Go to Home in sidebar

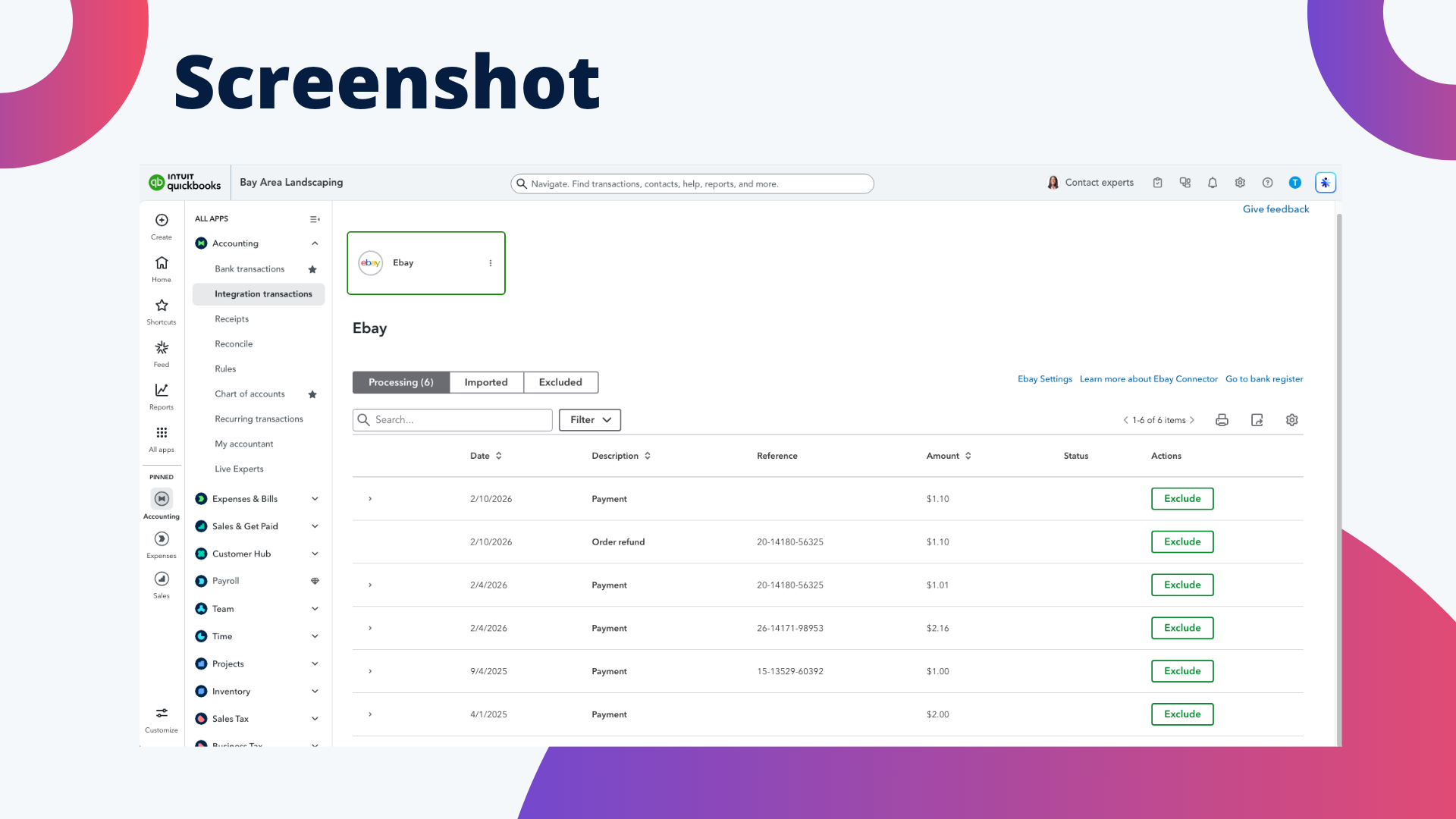coord(162,263)
